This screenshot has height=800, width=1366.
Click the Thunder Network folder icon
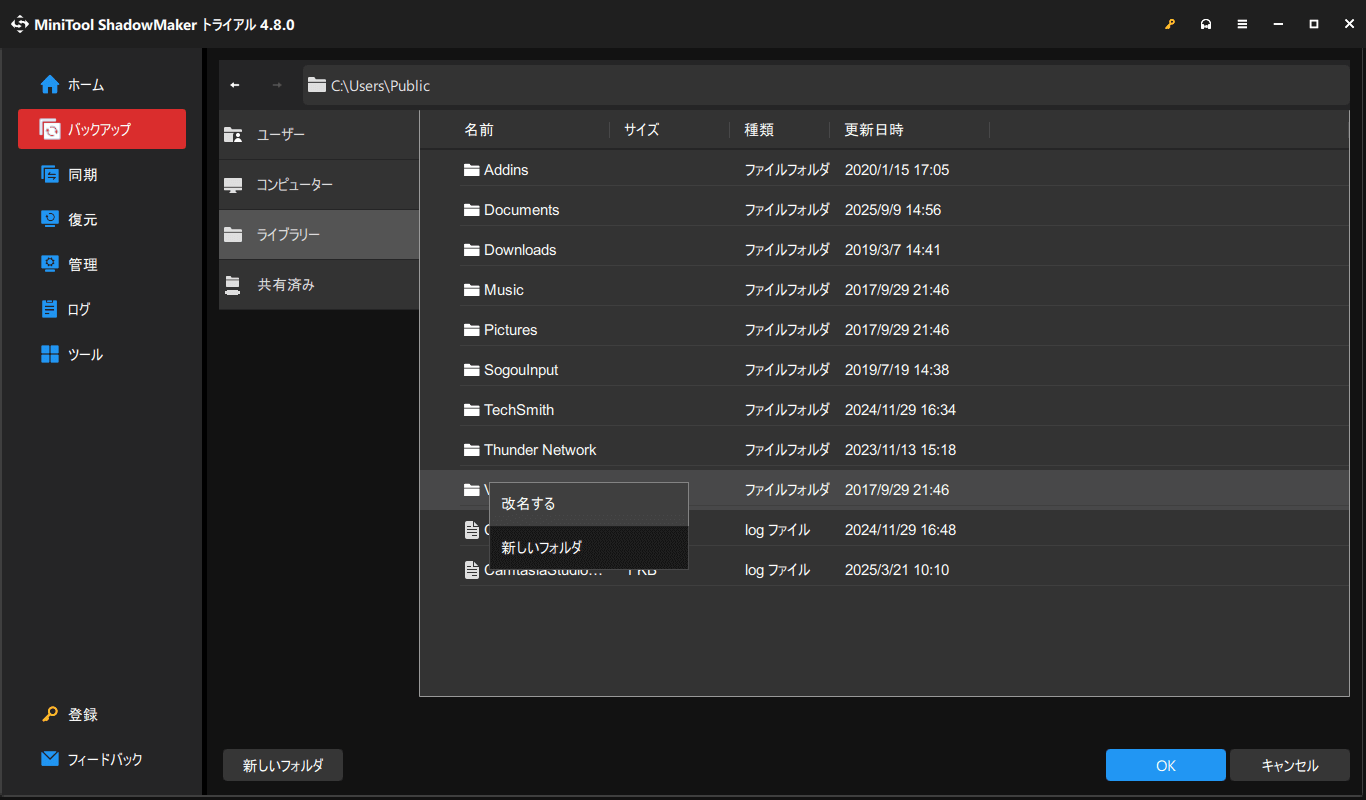coord(472,450)
